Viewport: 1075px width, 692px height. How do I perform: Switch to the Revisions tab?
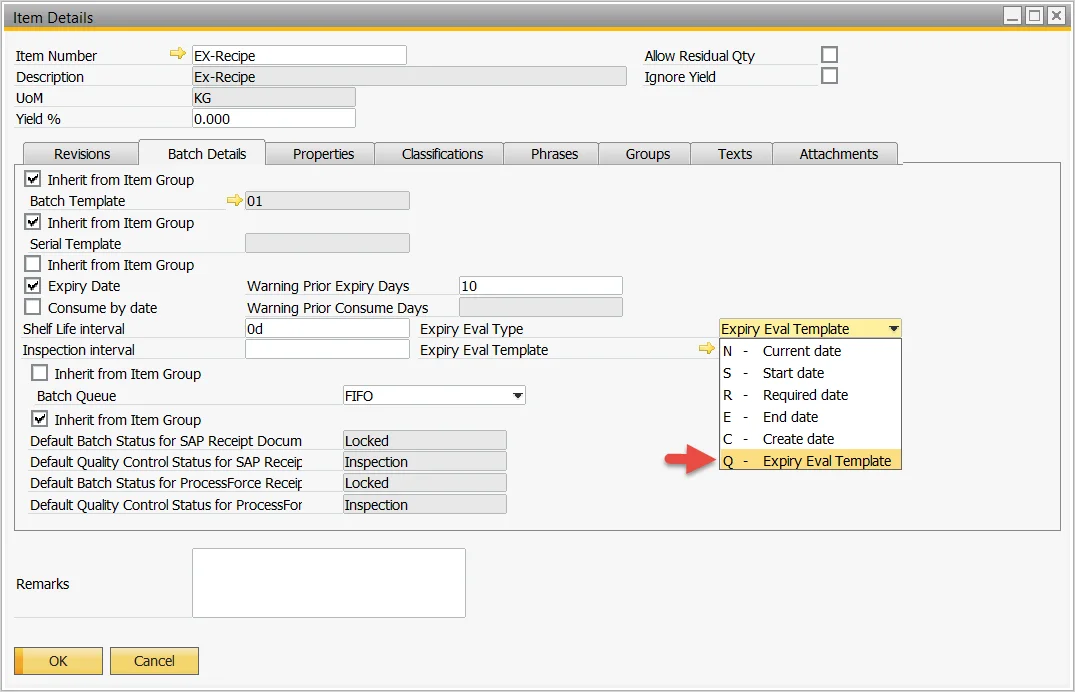pos(82,154)
